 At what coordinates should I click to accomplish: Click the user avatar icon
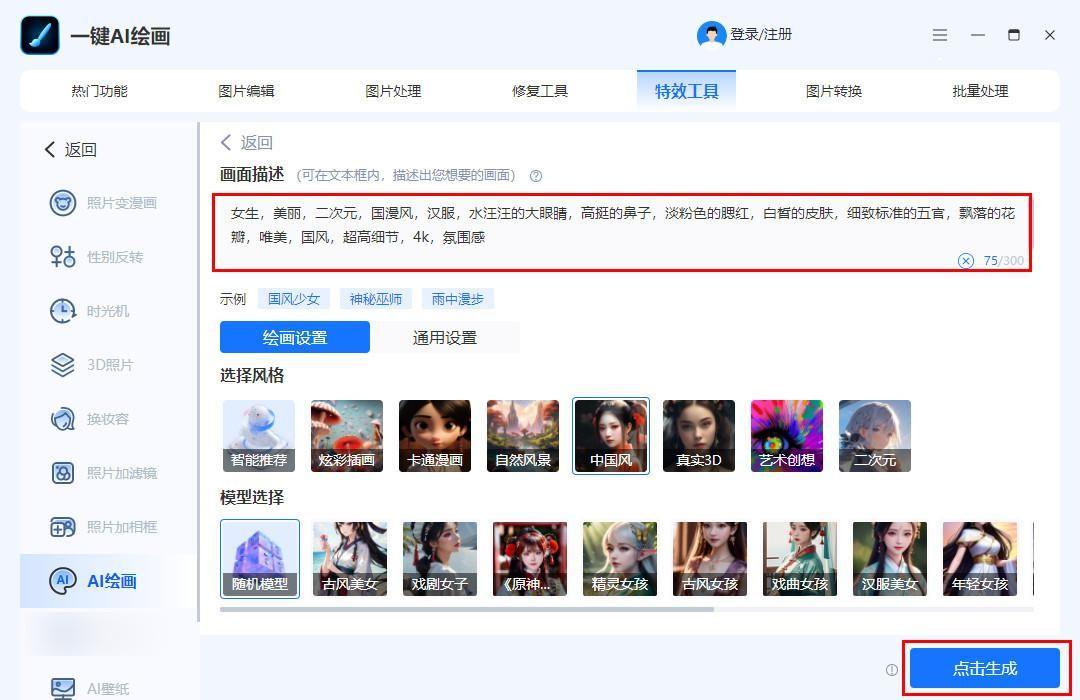click(x=712, y=34)
